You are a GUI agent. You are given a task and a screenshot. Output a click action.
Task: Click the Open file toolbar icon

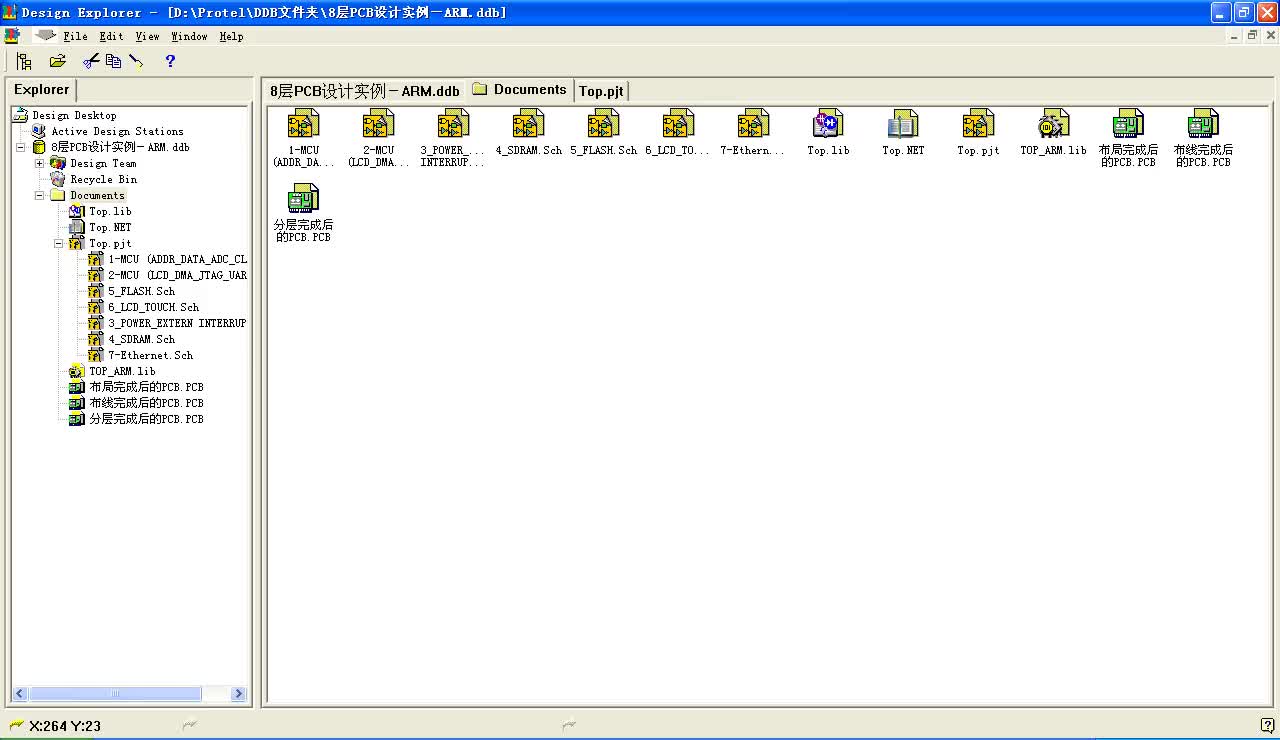pyautogui.click(x=57, y=61)
